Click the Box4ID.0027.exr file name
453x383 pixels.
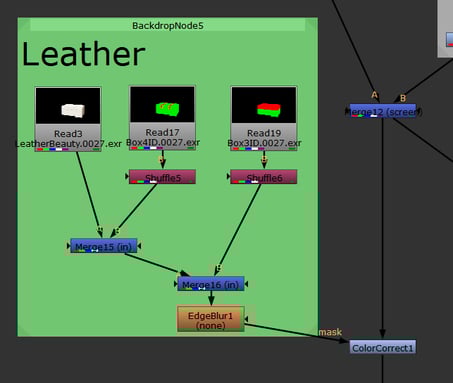163,142
